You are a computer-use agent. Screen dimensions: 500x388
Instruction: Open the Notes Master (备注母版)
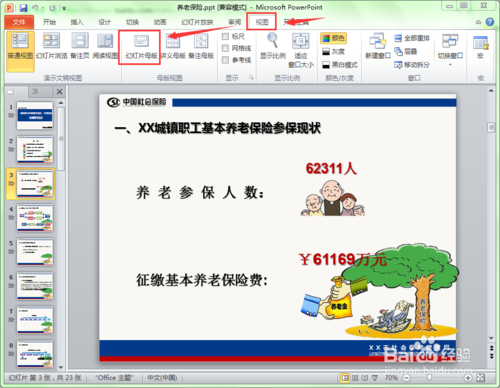tap(201, 46)
